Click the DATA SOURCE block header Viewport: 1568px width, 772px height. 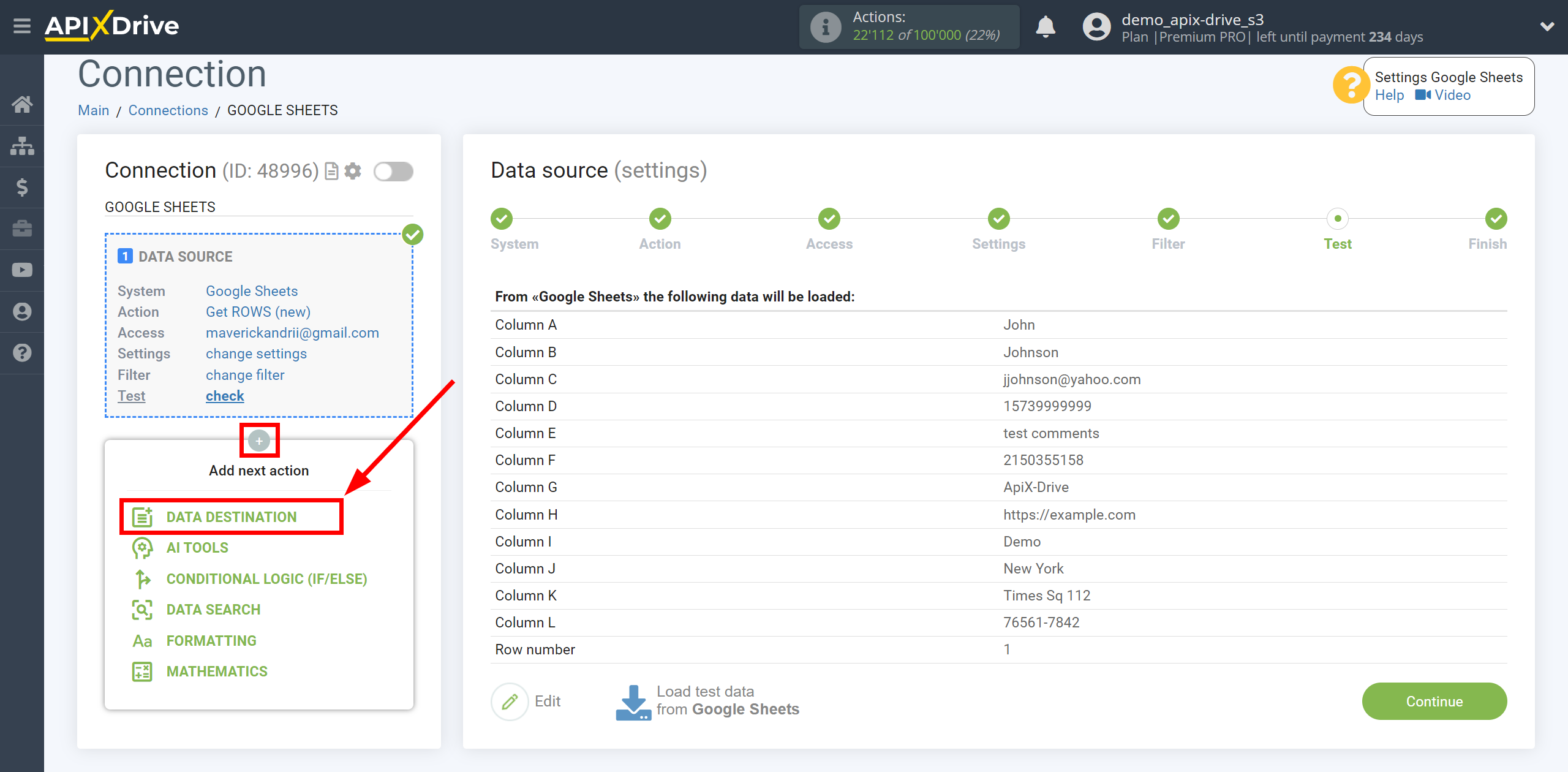(x=175, y=257)
